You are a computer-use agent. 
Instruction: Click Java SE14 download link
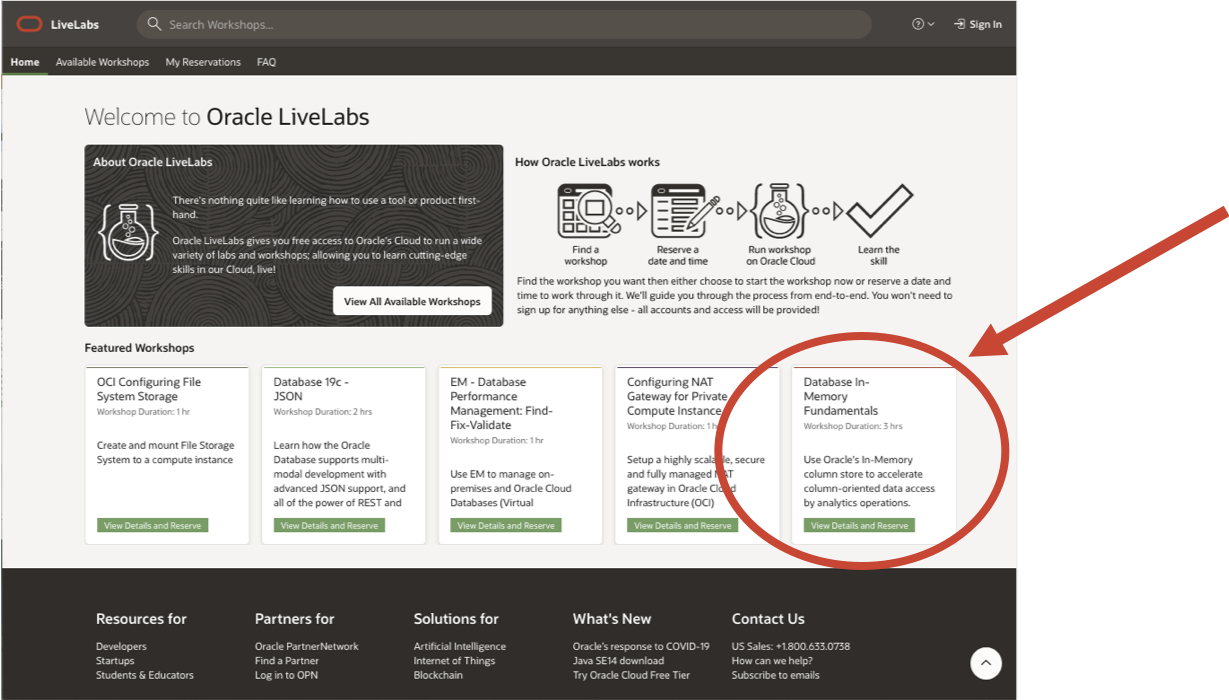[x=618, y=660]
